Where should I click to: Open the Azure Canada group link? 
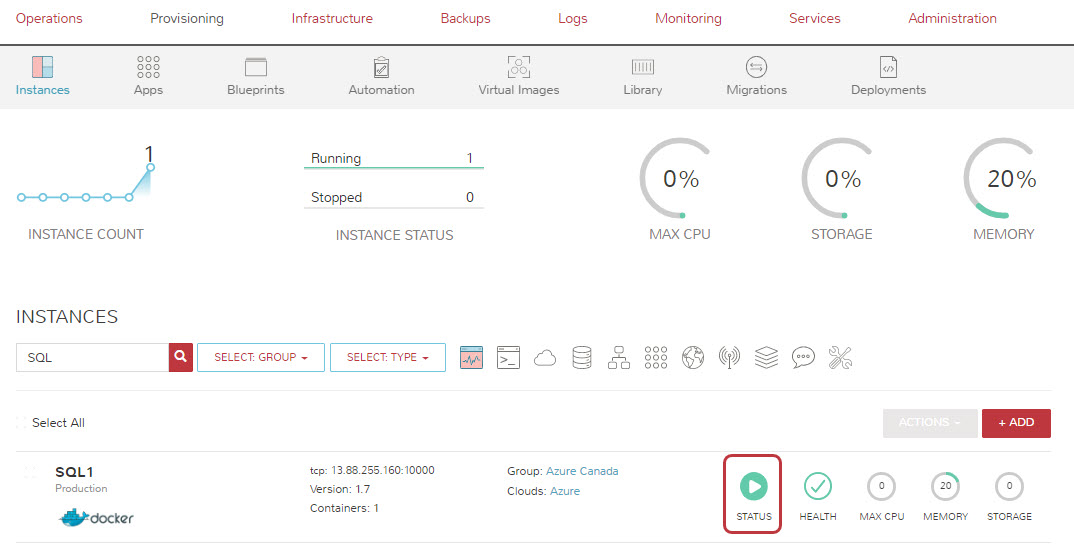[582, 471]
